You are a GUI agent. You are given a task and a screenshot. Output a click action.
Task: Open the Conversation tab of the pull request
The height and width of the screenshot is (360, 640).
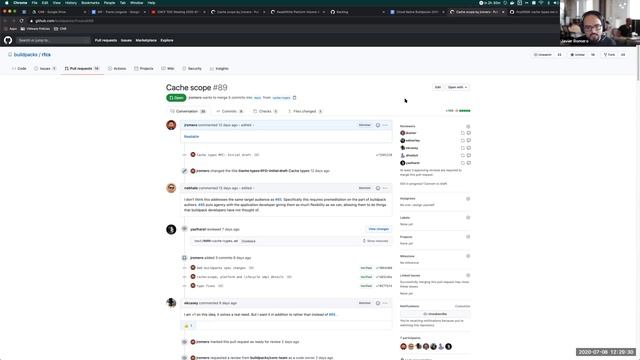[x=188, y=111]
